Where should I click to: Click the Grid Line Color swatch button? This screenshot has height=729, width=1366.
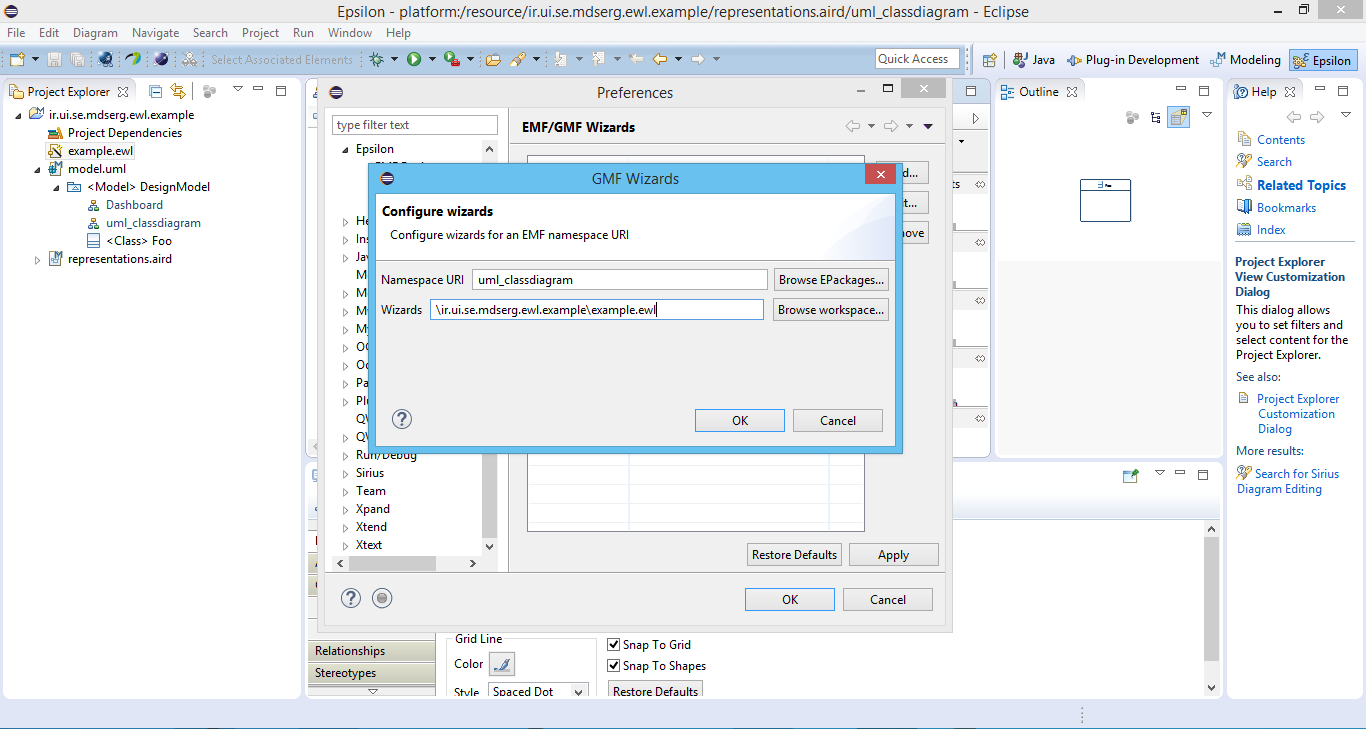(x=502, y=664)
